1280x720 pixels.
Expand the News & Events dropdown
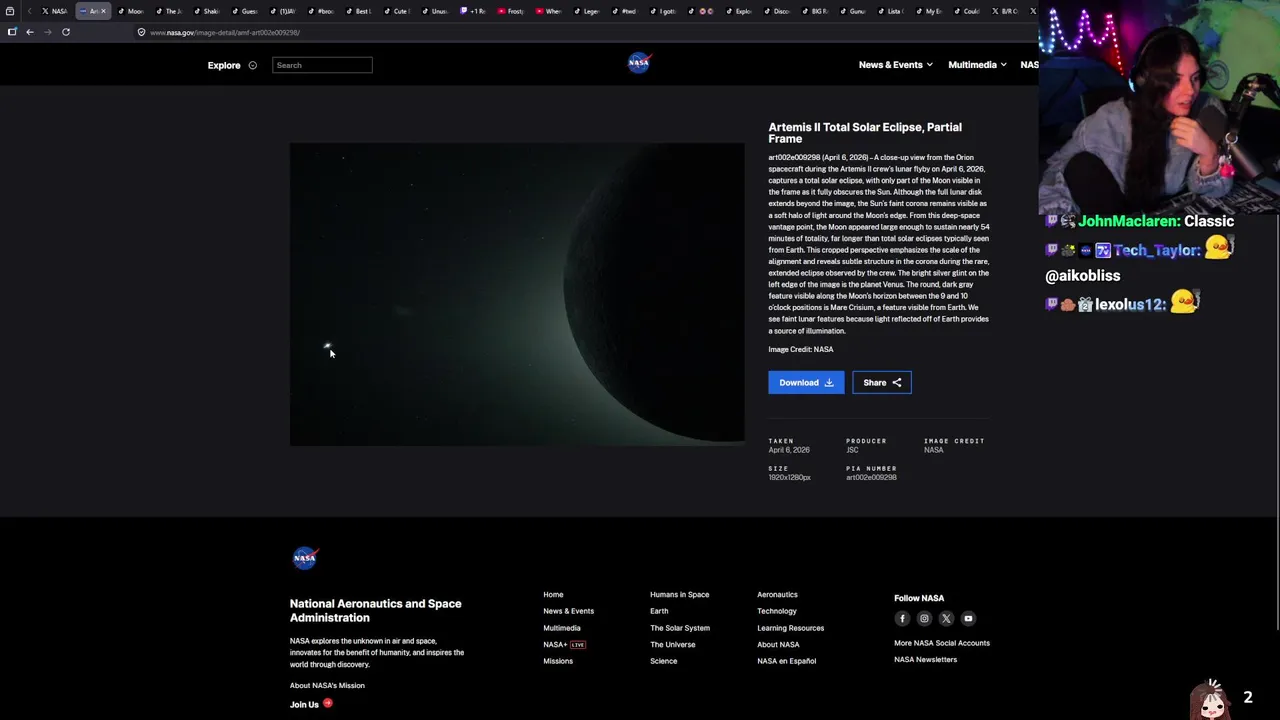(895, 65)
